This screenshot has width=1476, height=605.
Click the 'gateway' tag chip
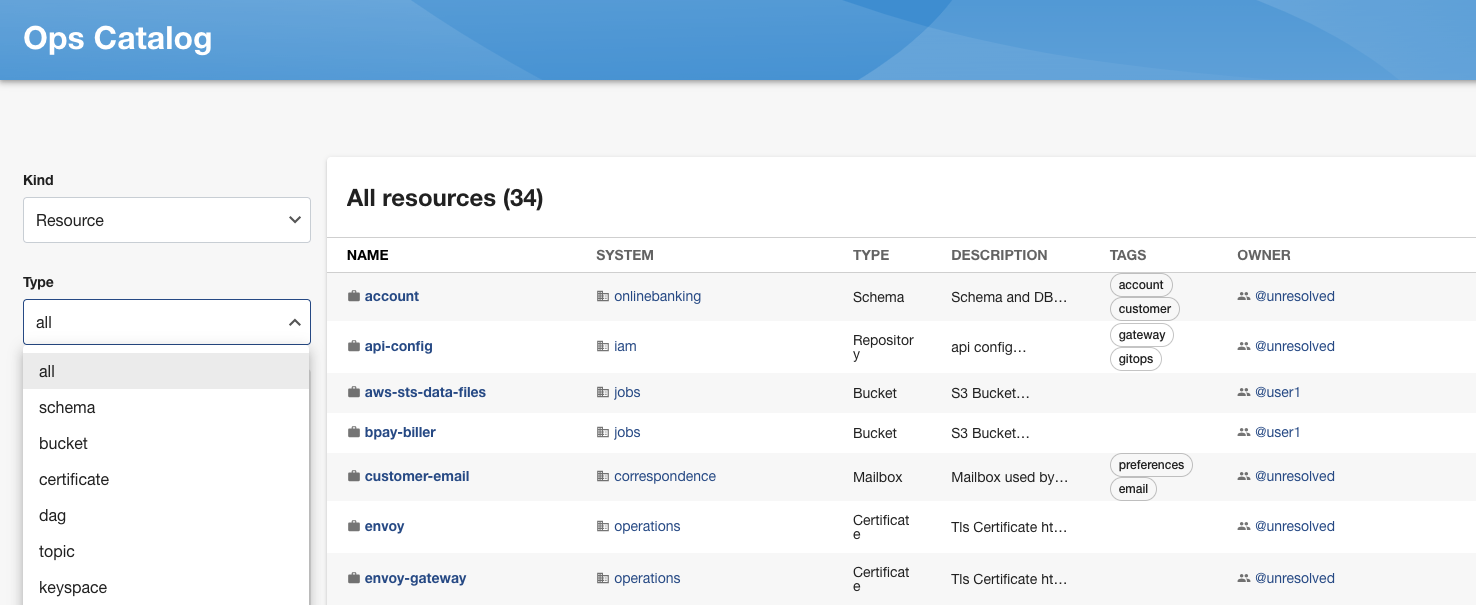pos(1142,335)
